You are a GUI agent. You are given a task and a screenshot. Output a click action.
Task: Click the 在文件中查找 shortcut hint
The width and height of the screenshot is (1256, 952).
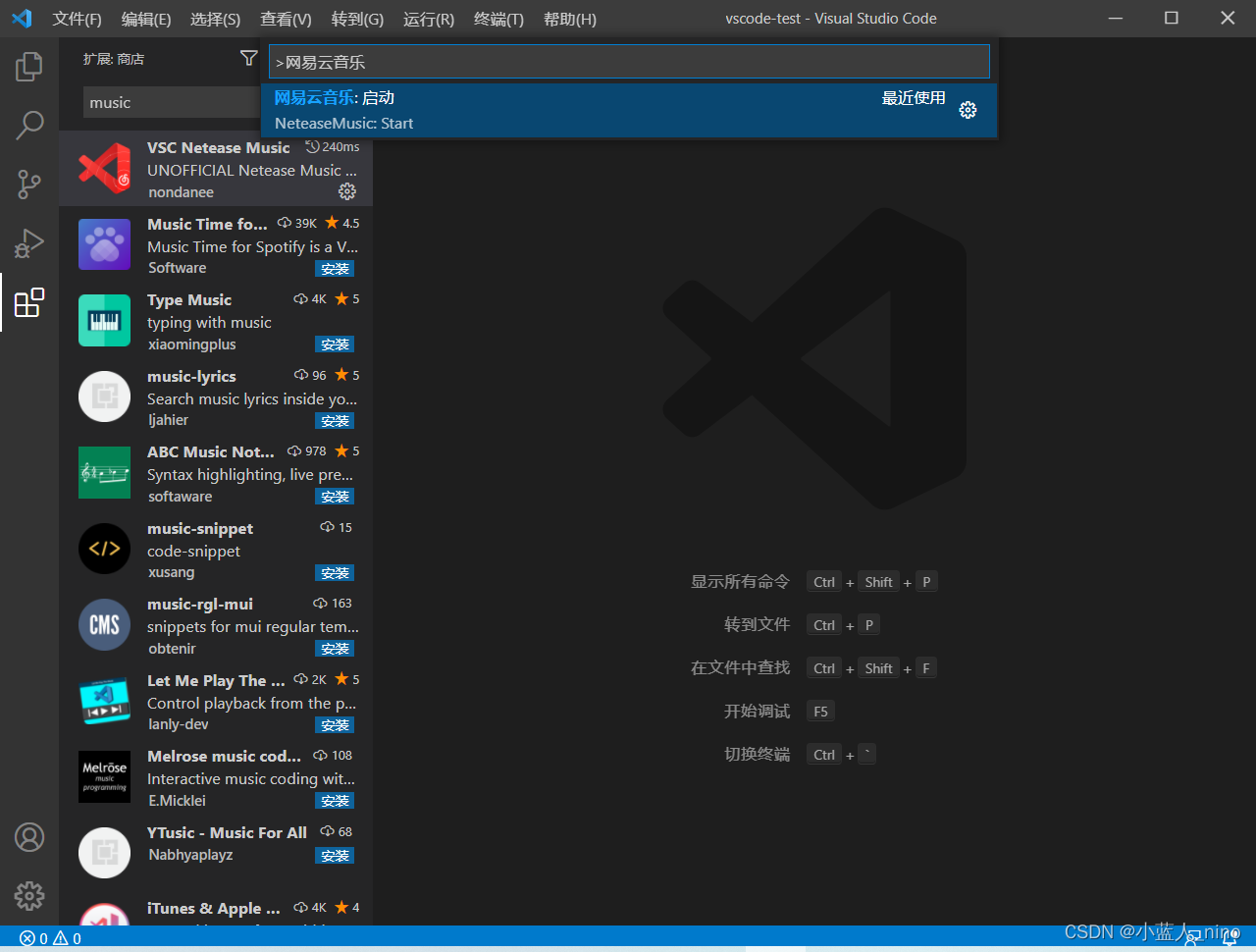point(740,668)
